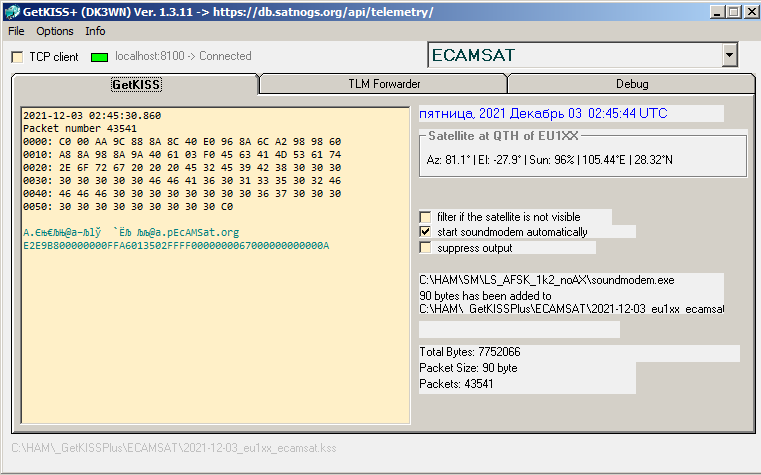Image resolution: width=761 pixels, height=475 pixels.
Task: Click the localhost:8100 Connected status text
Action: coord(183,56)
